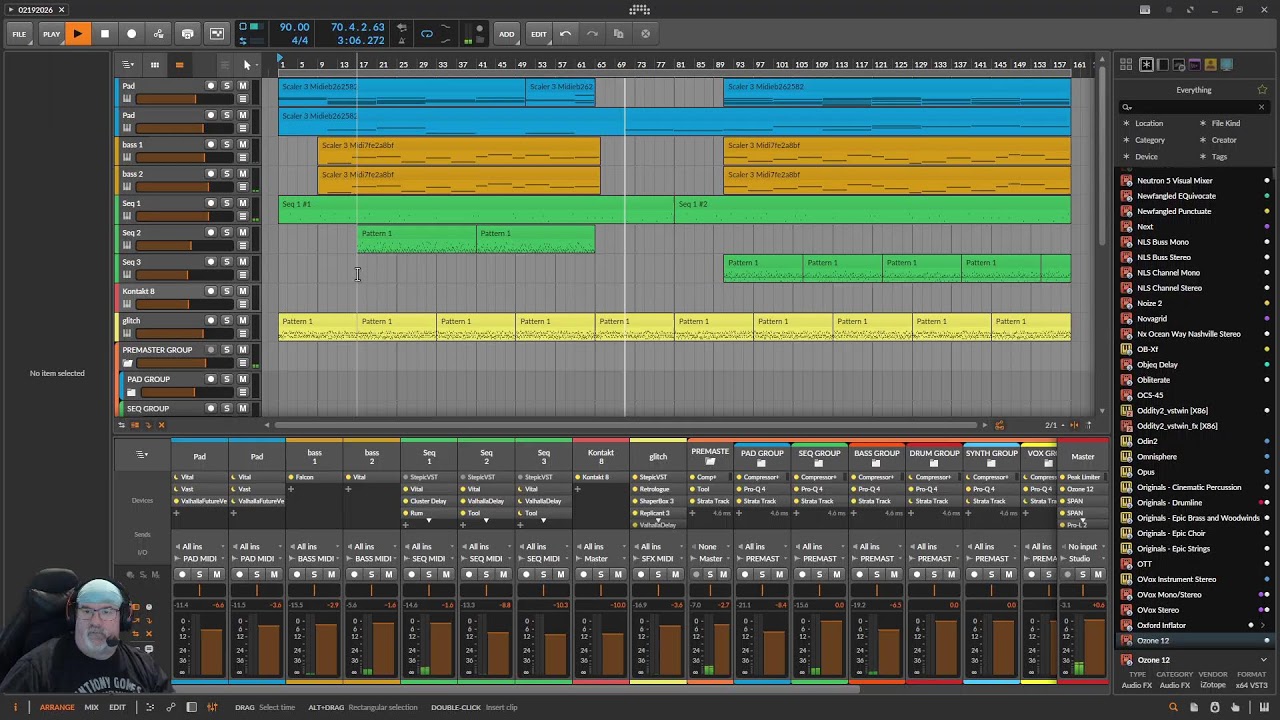
Task: Select the user presets browser icon
Action: point(1210,65)
